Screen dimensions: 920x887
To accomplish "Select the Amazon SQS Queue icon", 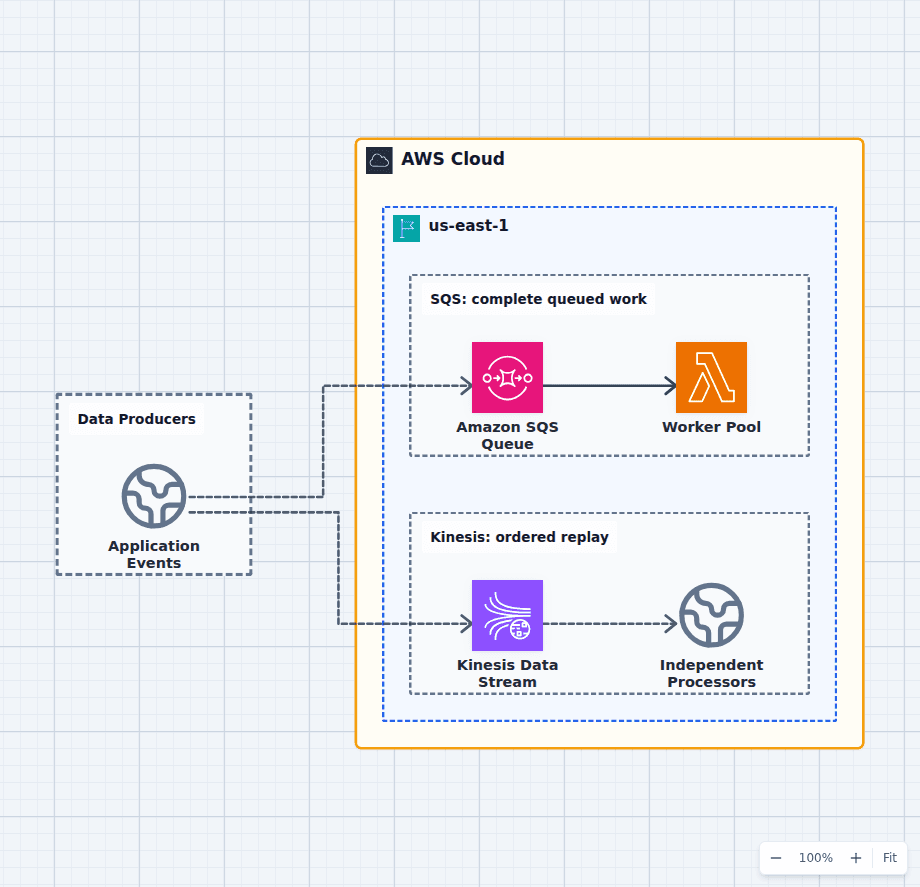I will [x=507, y=377].
